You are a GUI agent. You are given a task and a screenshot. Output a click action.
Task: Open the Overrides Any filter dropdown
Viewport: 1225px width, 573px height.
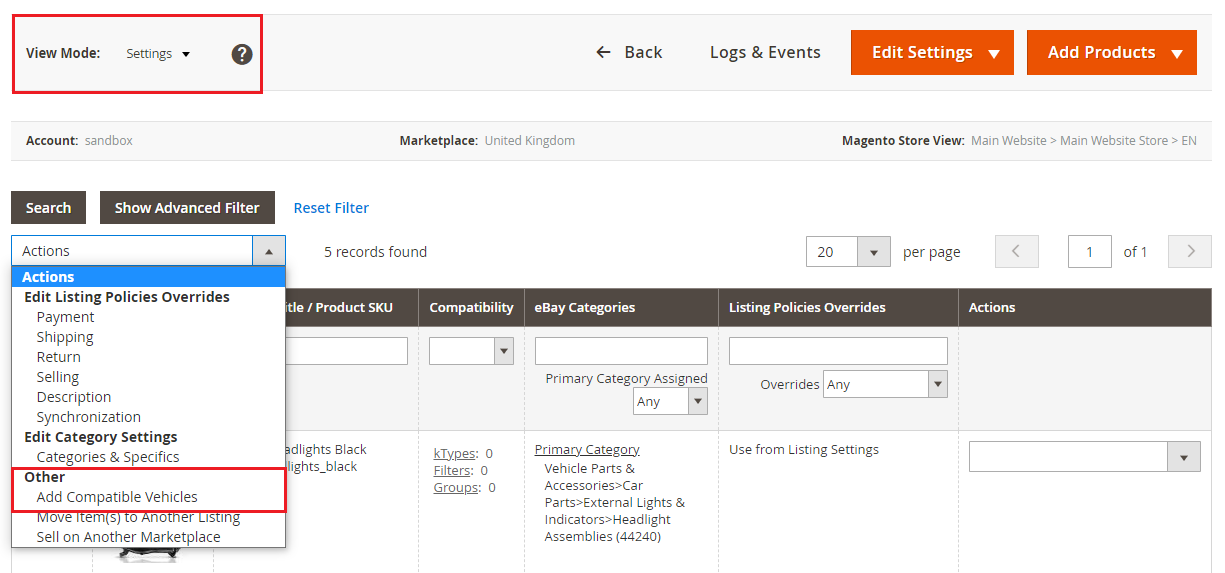pyautogui.click(x=885, y=384)
